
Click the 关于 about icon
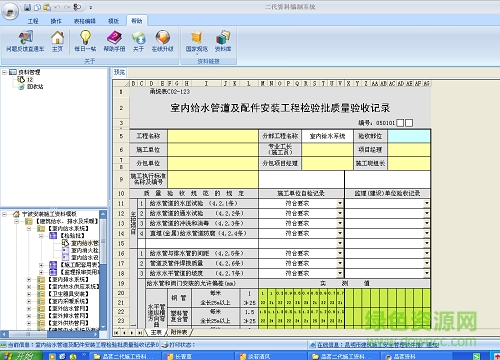coord(138,41)
